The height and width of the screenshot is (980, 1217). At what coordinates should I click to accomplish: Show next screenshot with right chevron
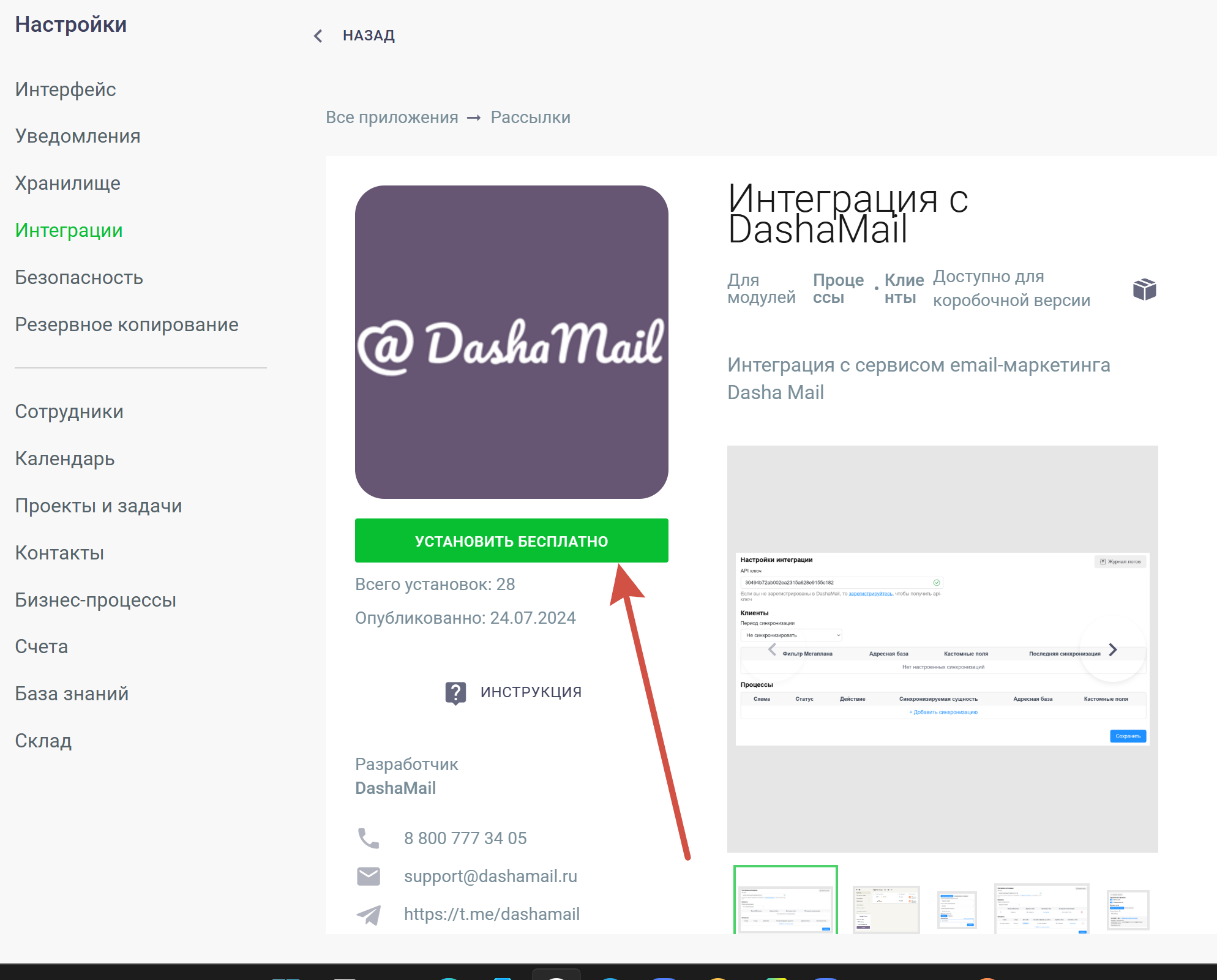[x=1113, y=649]
